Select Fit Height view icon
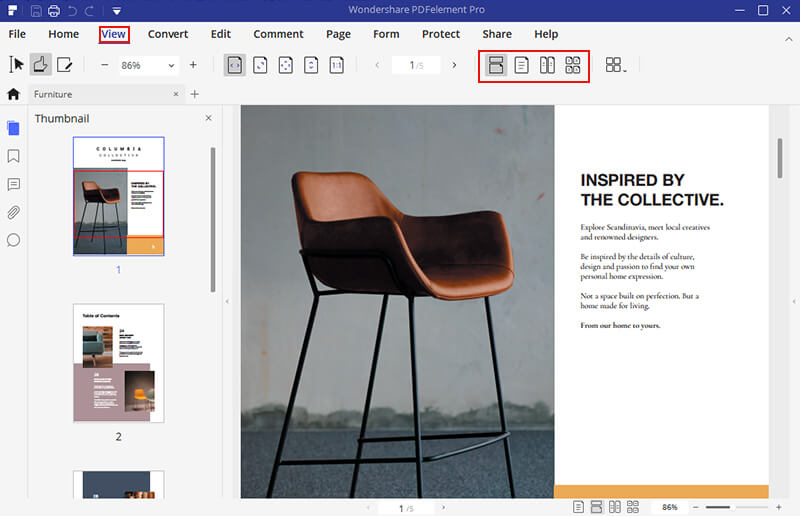Image resolution: width=800 pixels, height=516 pixels. [311, 65]
